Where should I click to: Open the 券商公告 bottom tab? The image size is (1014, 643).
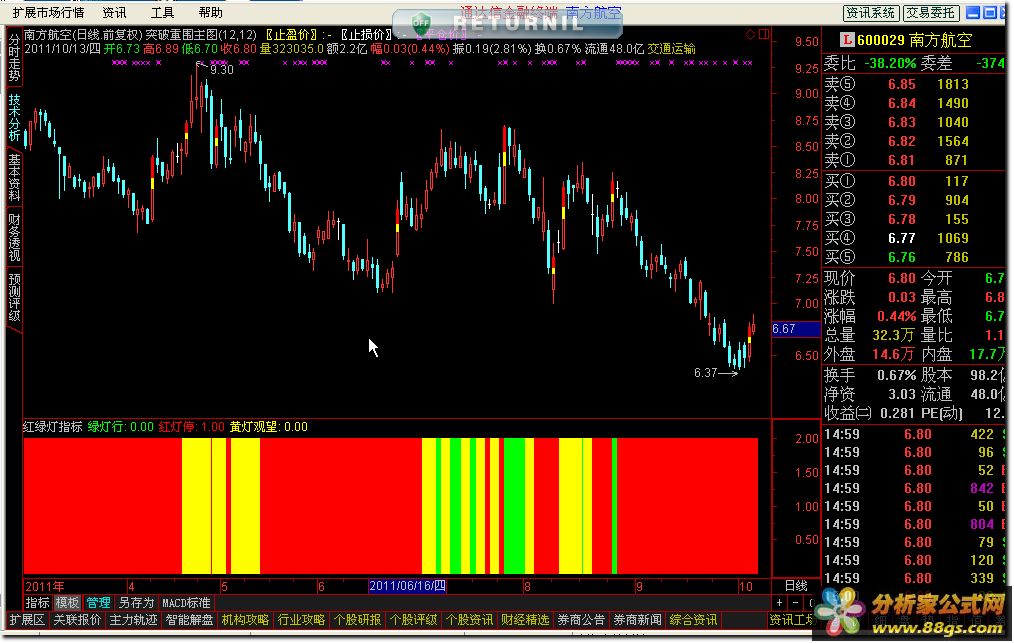point(581,620)
